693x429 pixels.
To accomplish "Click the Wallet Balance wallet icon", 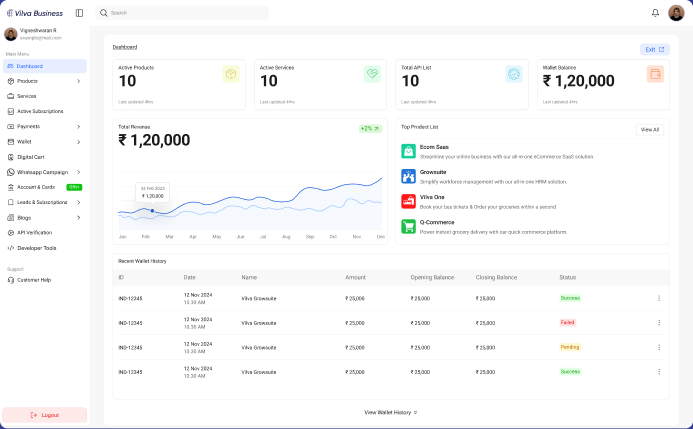I will coord(655,74).
